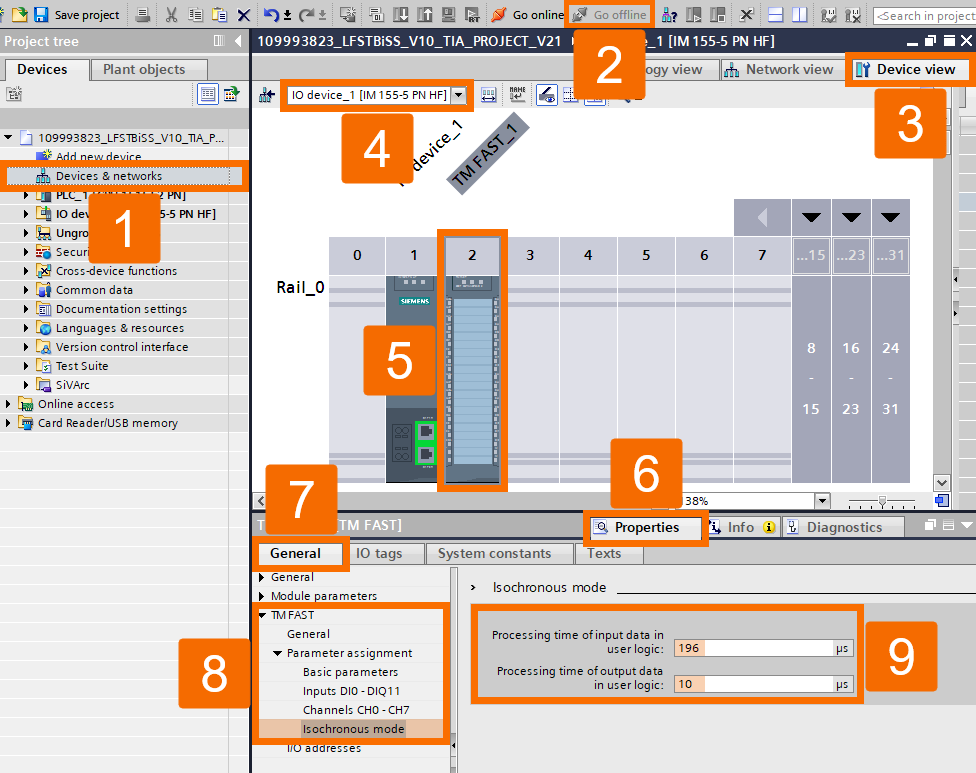The image size is (976, 773).
Task: Select Basic parameters in properties navigation
Action: pos(350,672)
